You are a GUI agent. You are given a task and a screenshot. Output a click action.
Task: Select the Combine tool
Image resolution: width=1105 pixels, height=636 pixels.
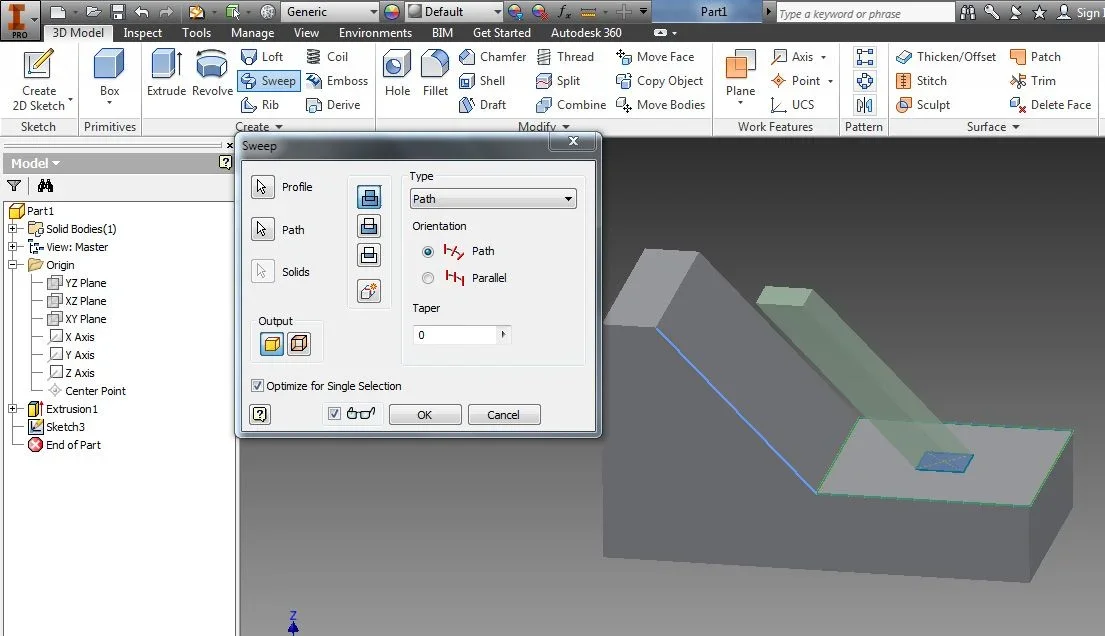[x=571, y=104]
